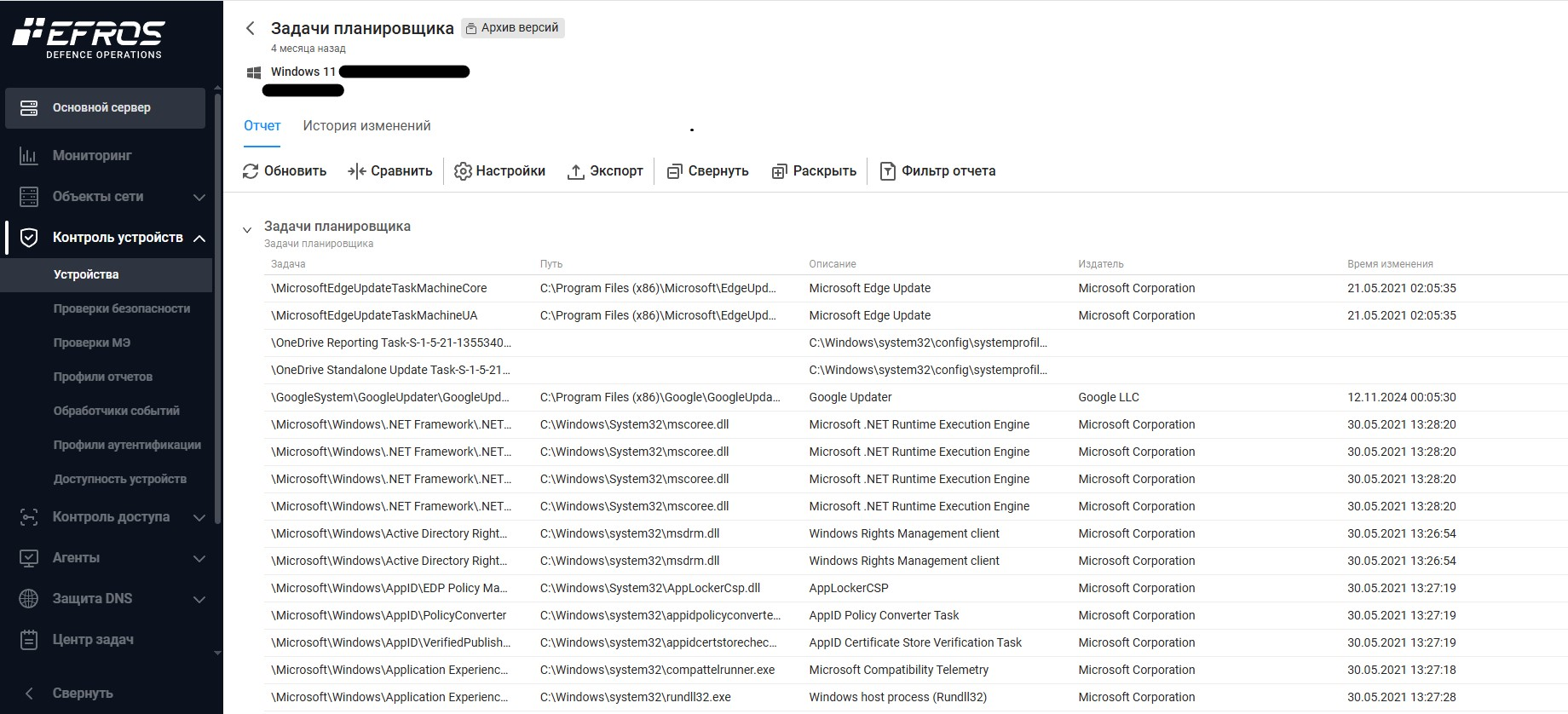
Task: Expand the Контроль доступа chevron
Action: pyautogui.click(x=199, y=518)
